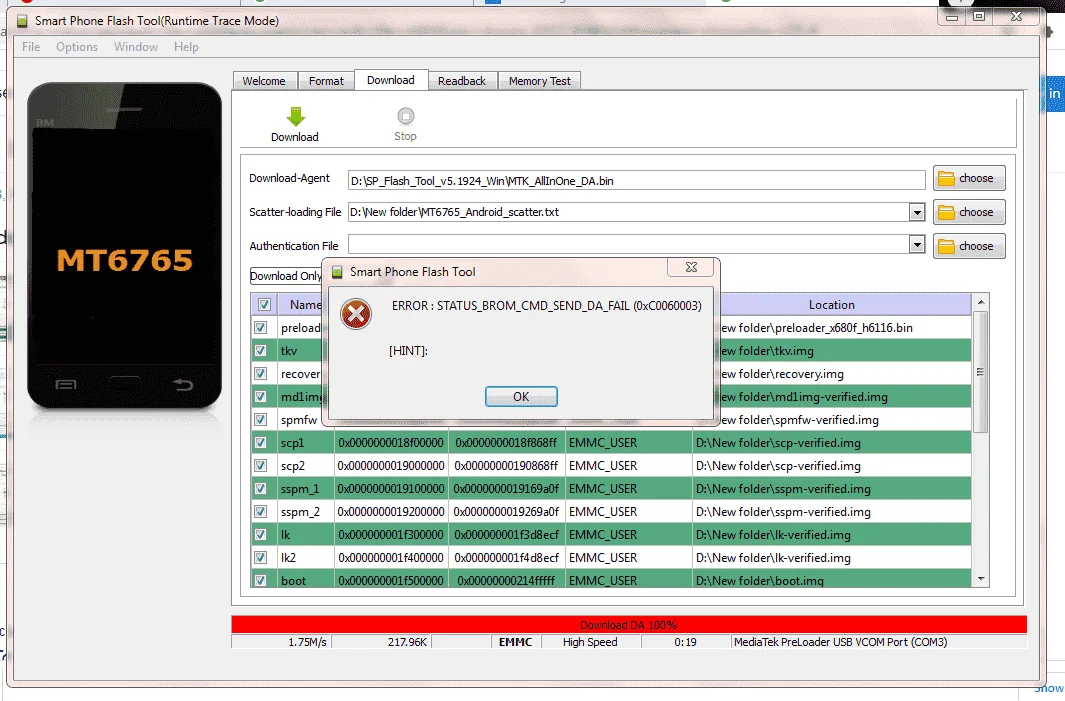Screen dimensions: 1065x701
Task: Click the red Download DA 100% progress bar
Action: click(629, 624)
